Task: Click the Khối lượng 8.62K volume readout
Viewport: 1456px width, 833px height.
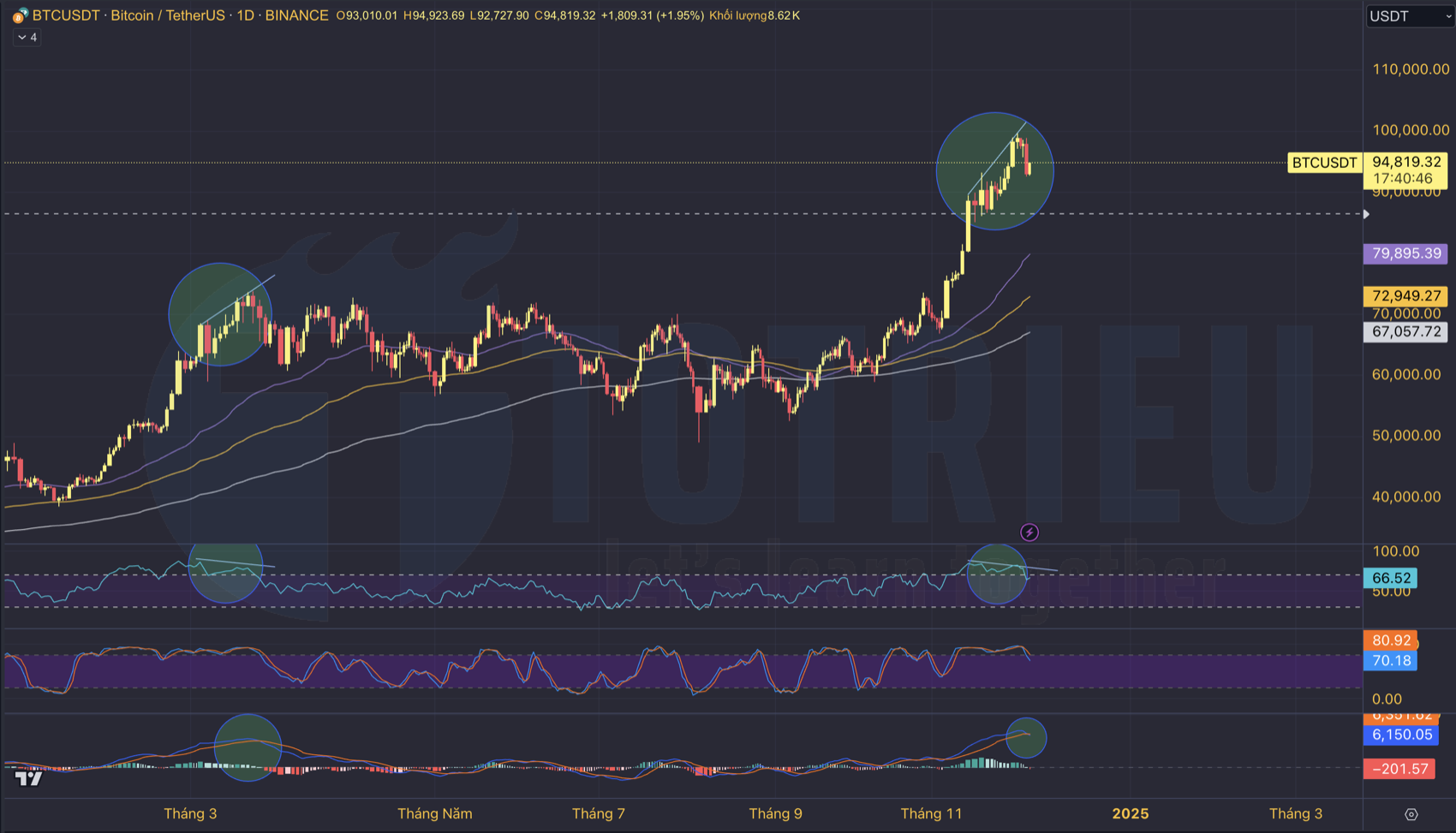Action: [755, 15]
